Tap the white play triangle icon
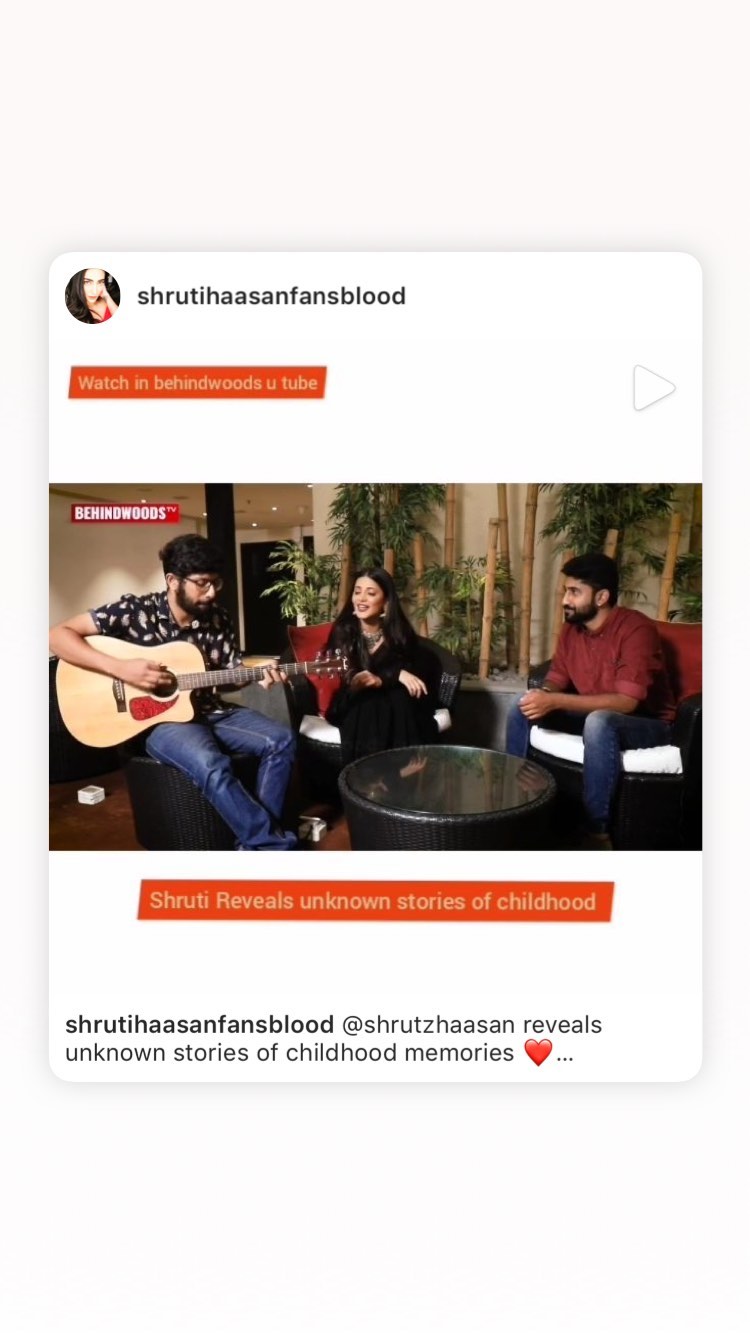The image size is (750, 1334). [x=654, y=388]
